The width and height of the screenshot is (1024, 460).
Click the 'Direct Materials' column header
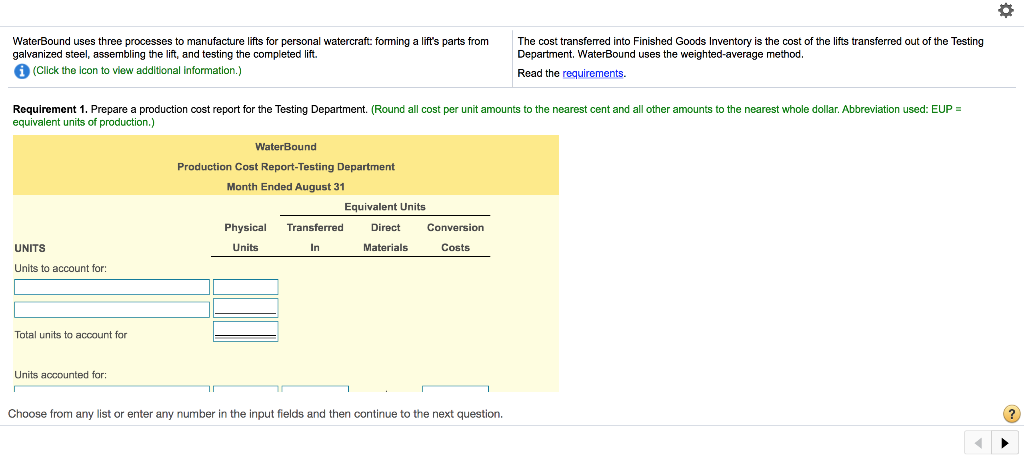coord(385,237)
